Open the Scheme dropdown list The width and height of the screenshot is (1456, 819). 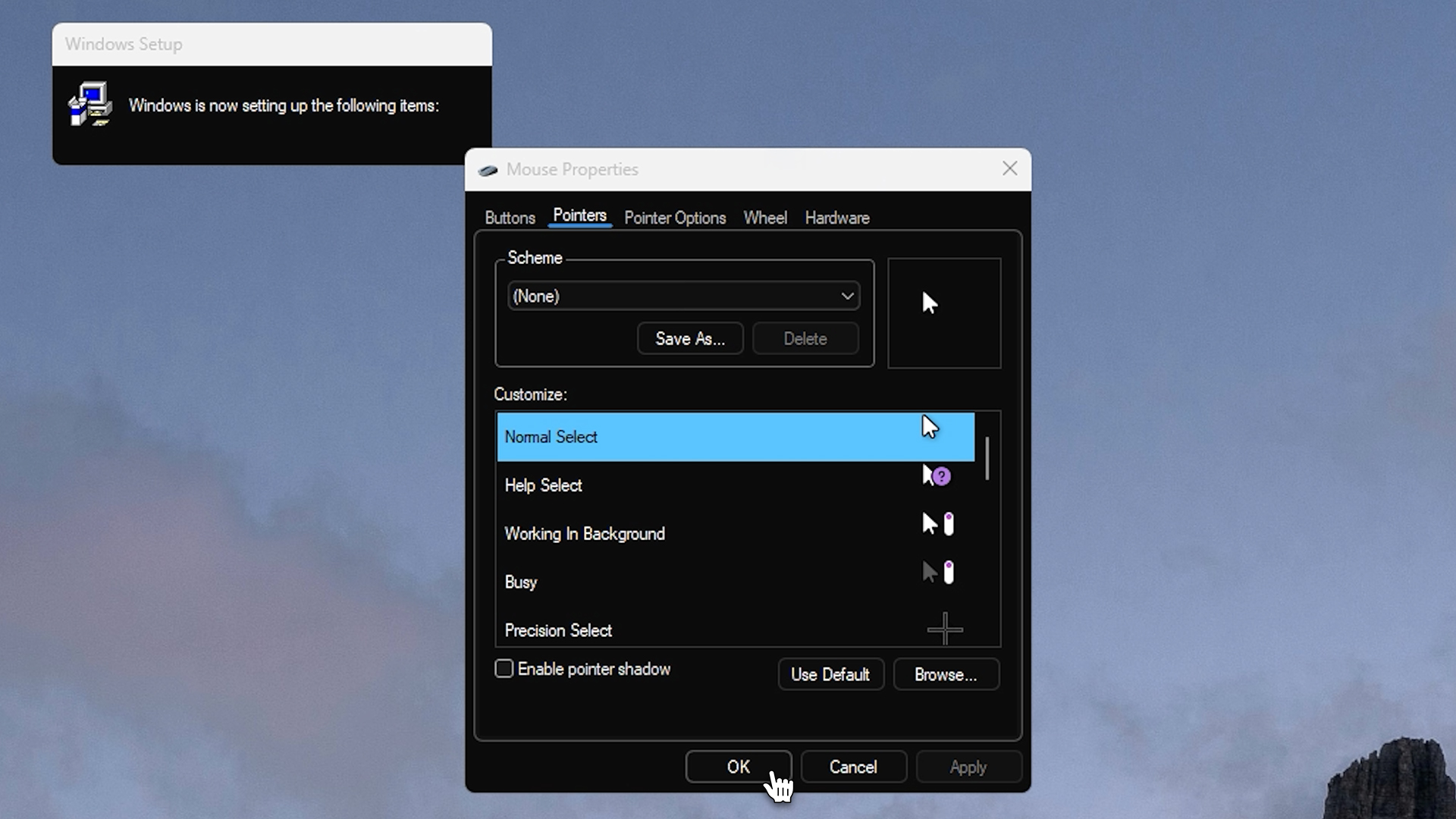click(682, 296)
